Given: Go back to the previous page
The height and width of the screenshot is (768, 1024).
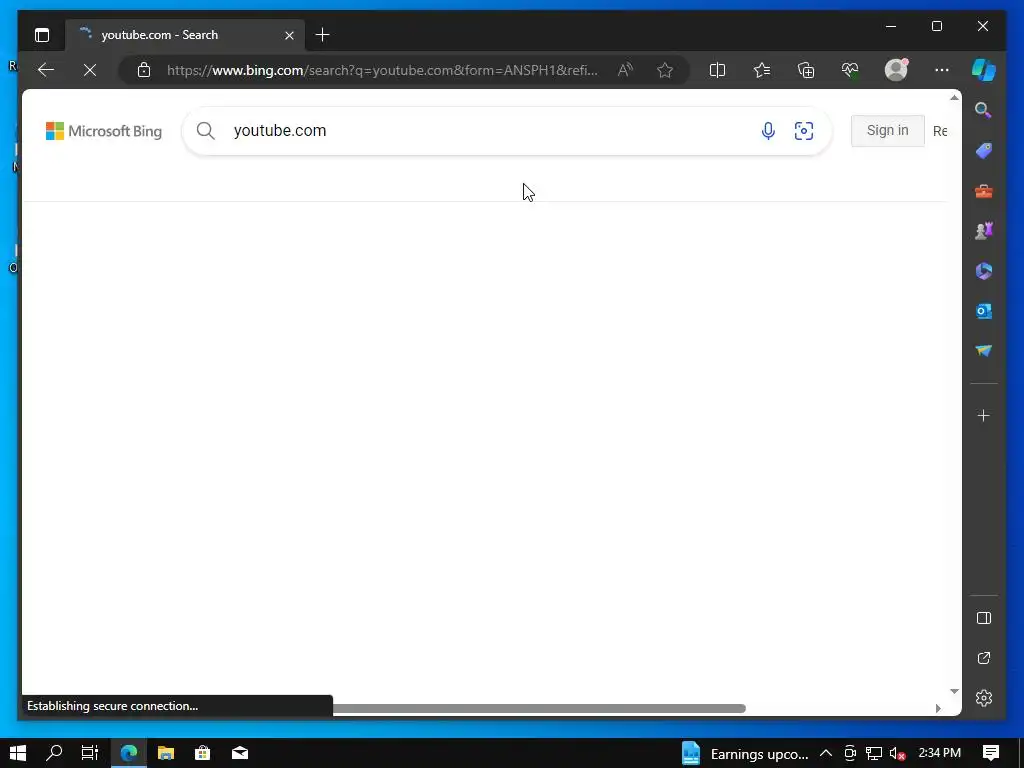Looking at the screenshot, I should point(46,70).
